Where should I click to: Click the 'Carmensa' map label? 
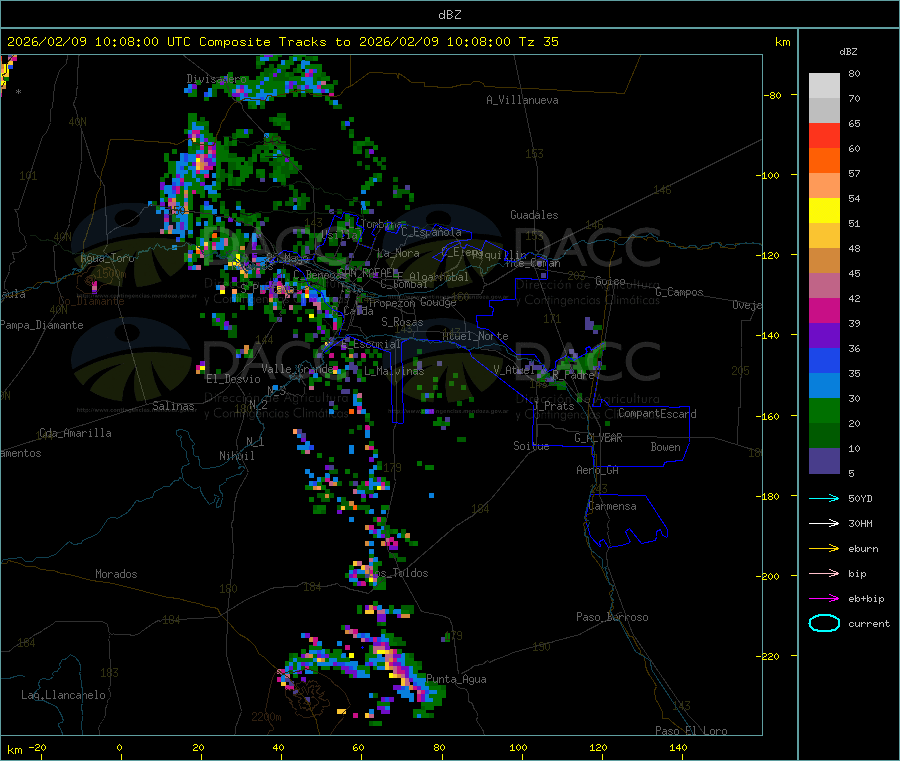pyautogui.click(x=612, y=506)
